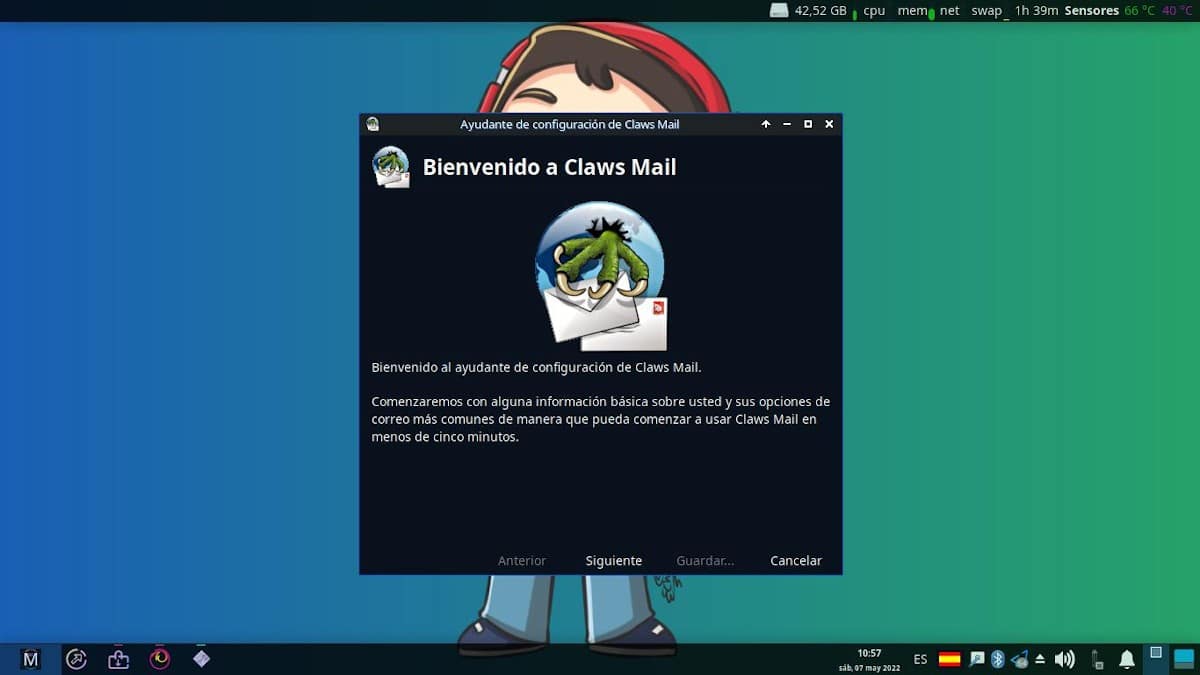This screenshot has height=675, width=1200.
Task: Click the greyed Guardar... button
Action: (x=705, y=561)
